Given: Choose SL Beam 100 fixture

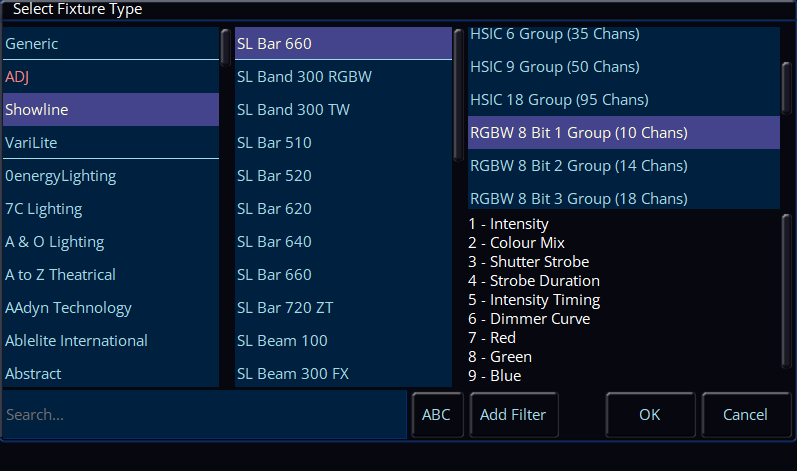Looking at the screenshot, I should pyautogui.click(x=343, y=341).
